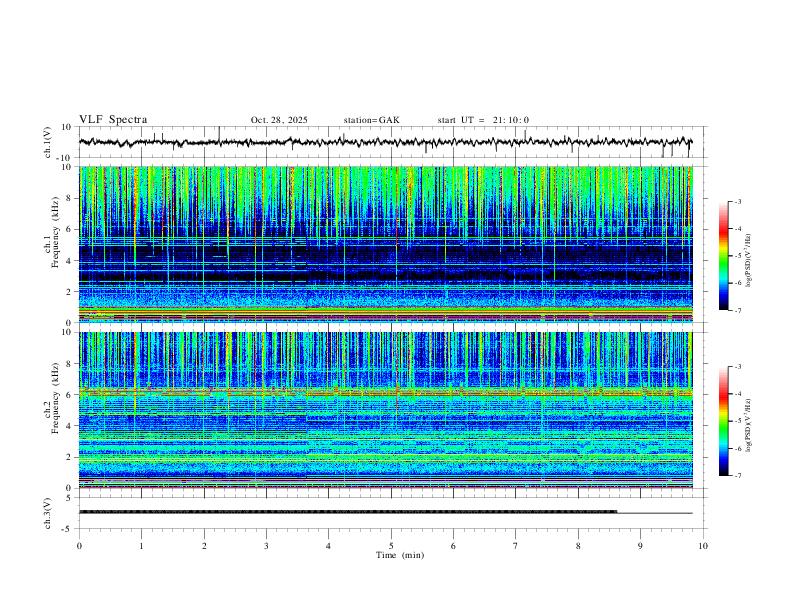Click time axis tick label "6"
The height and width of the screenshot is (612, 792).
(453, 546)
